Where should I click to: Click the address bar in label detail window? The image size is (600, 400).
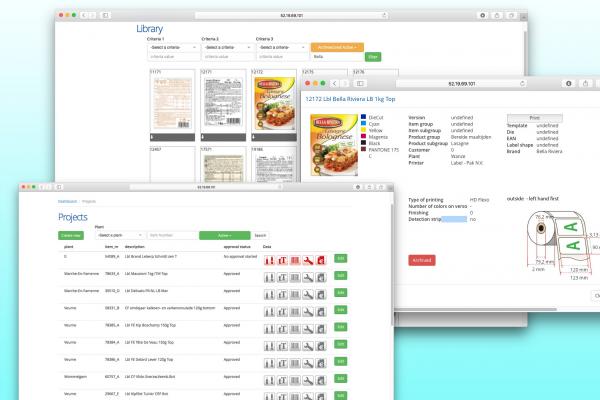[x=461, y=83]
